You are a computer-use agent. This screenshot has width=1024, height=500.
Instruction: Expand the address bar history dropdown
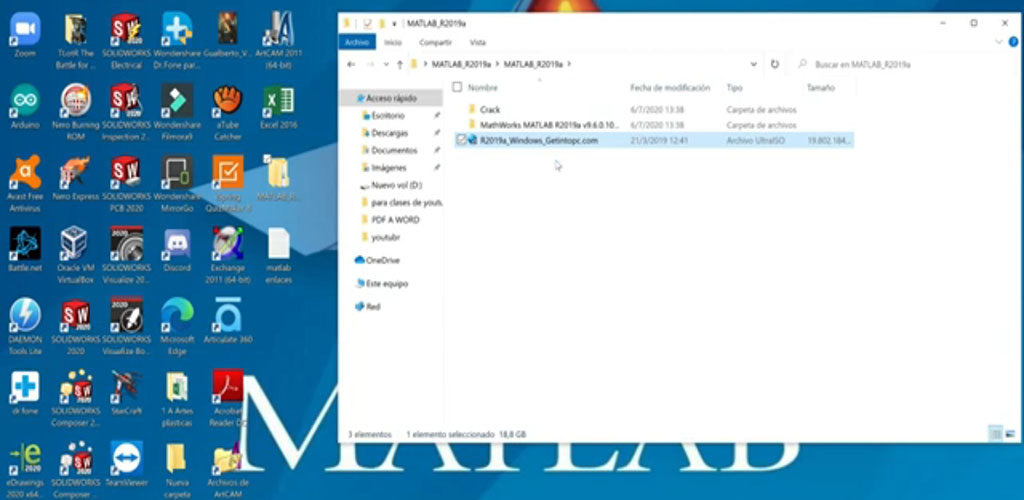(757, 64)
